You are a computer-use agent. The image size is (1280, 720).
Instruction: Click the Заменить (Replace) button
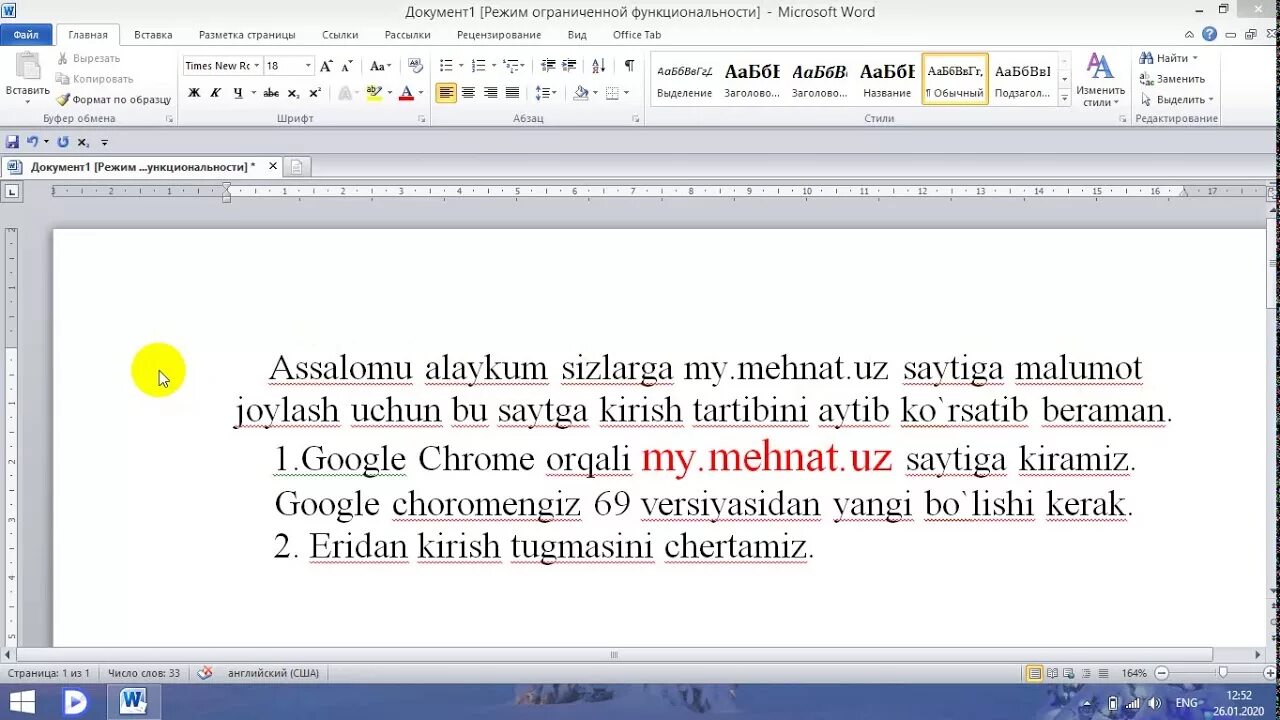[1173, 79]
